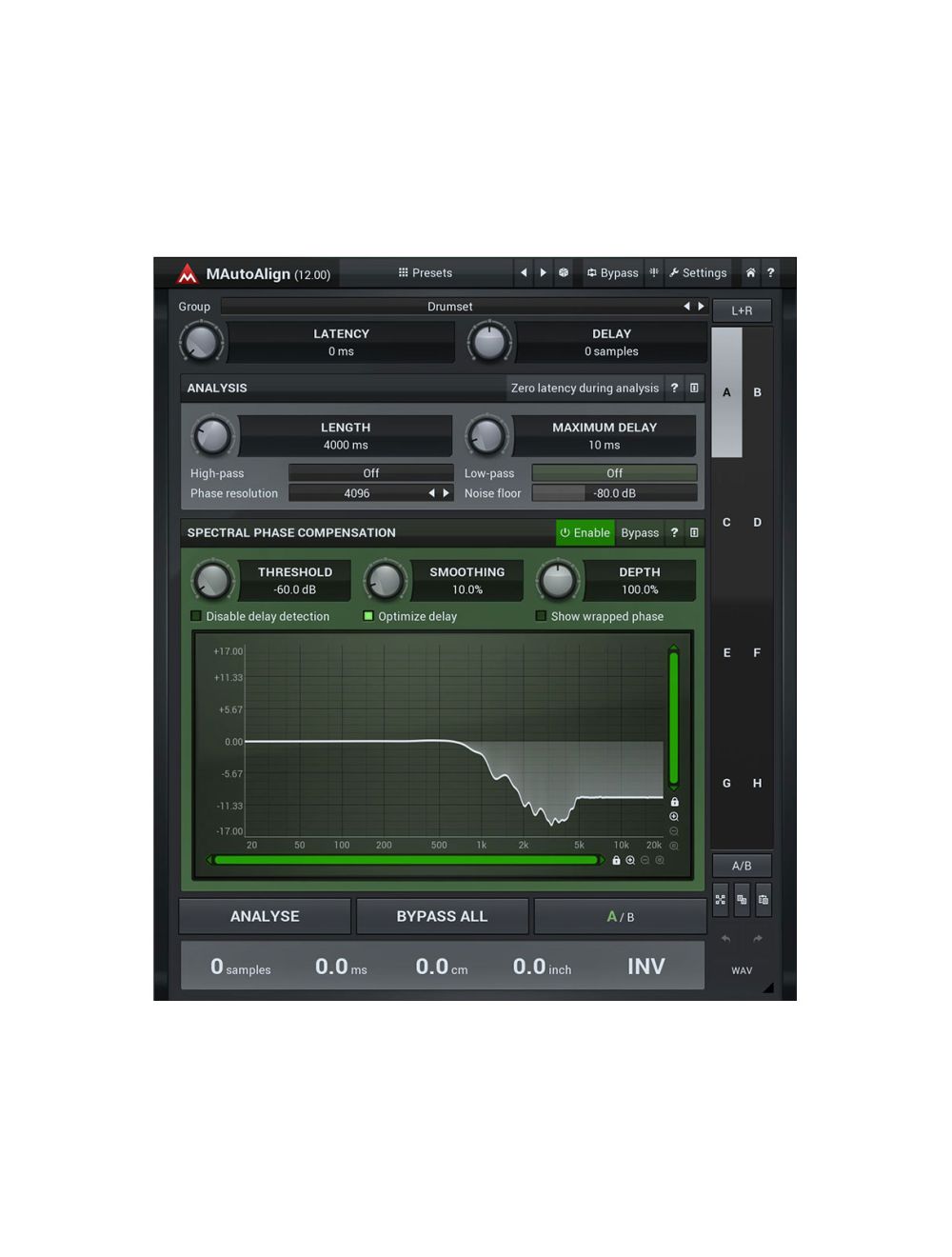
Task: Enable Spectral Phase Compensation
Action: coord(585,532)
